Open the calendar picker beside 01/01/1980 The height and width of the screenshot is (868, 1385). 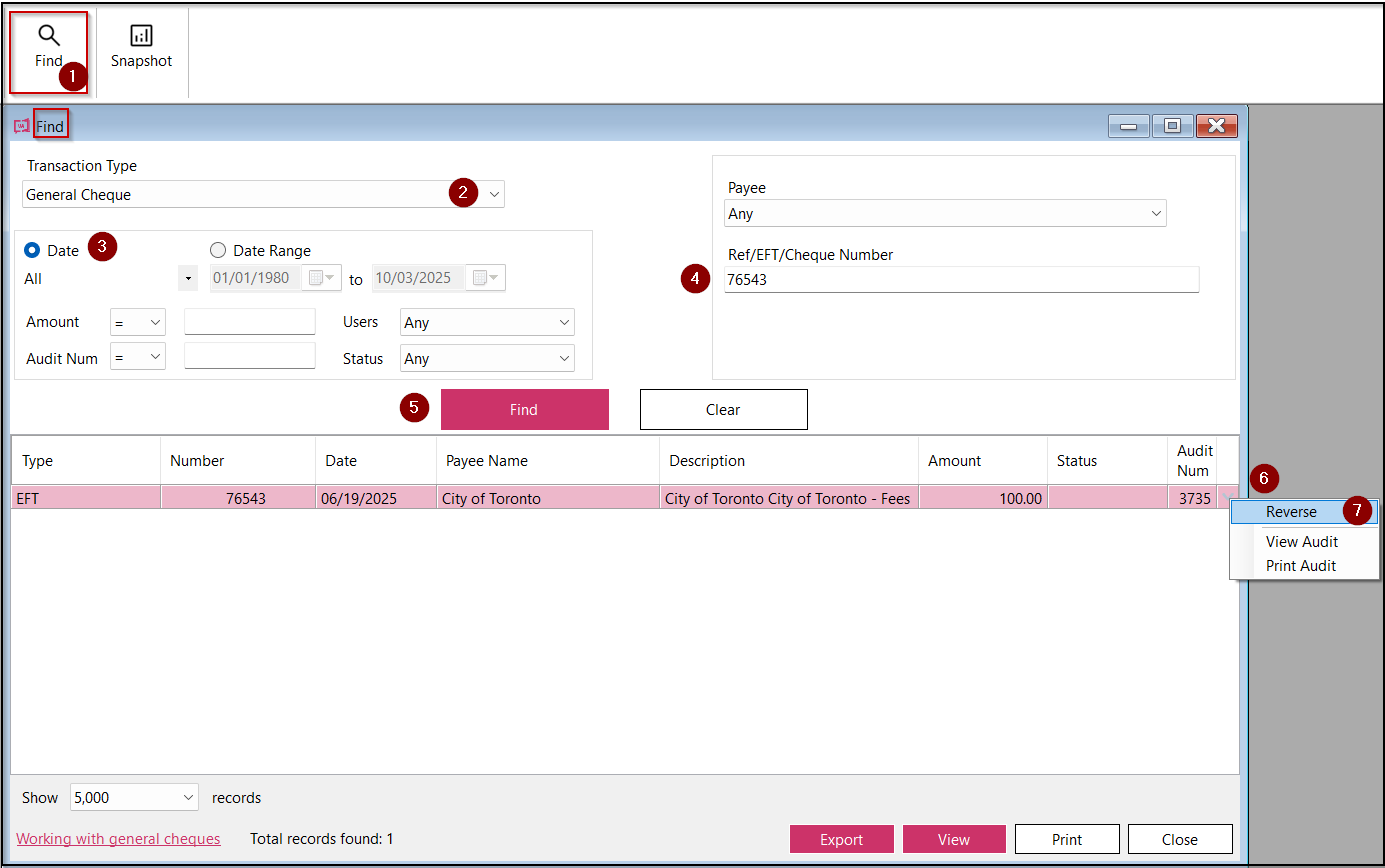point(322,278)
